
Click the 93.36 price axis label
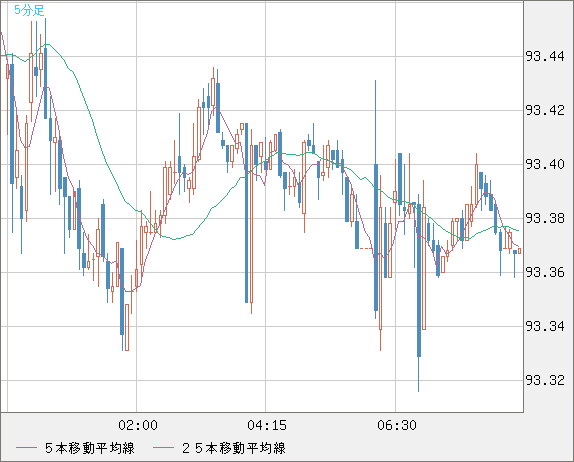click(545, 272)
